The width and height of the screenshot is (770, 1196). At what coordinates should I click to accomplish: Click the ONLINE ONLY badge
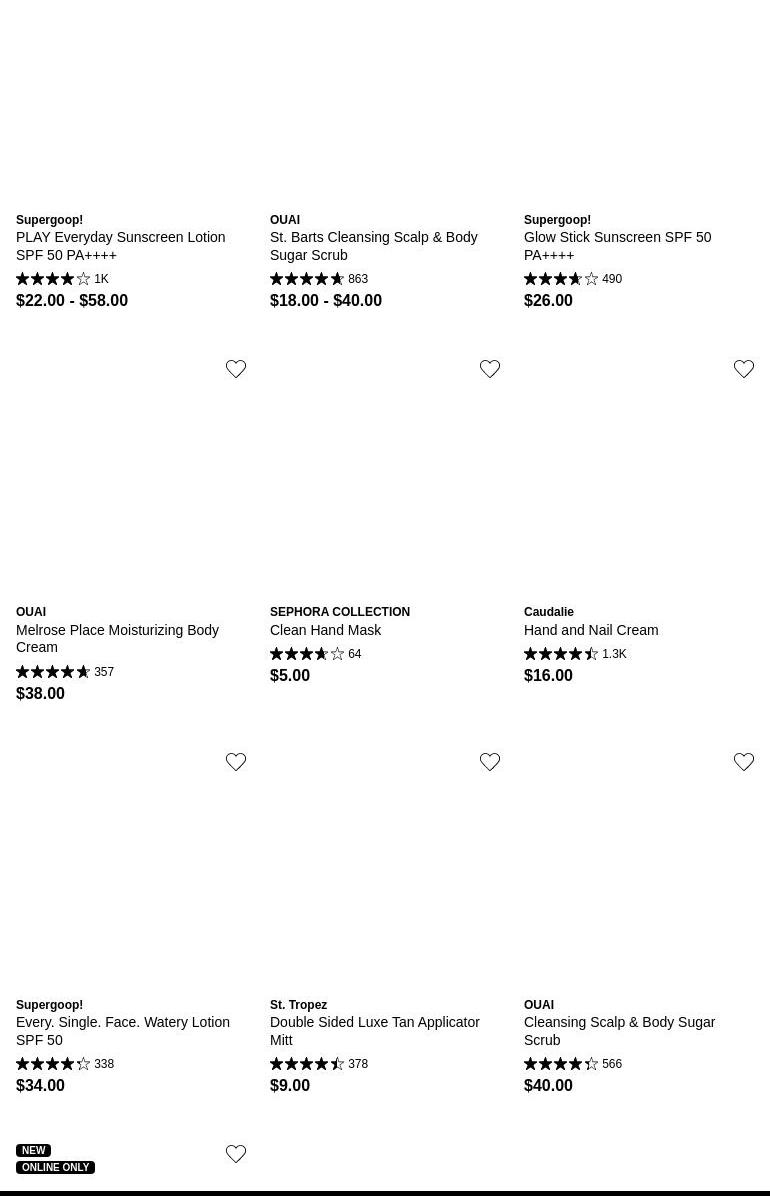point(55,1167)
